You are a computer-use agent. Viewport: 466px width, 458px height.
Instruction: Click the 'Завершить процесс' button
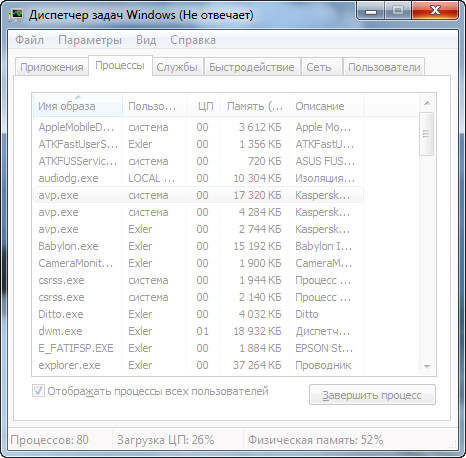[372, 395]
